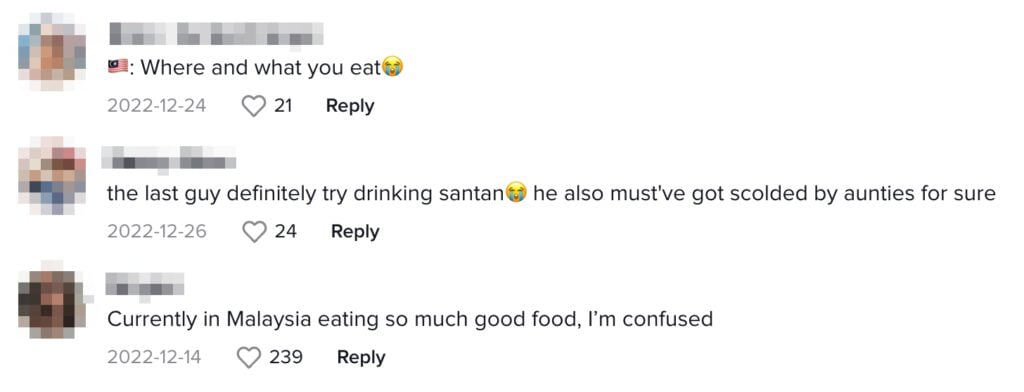This screenshot has width=1024, height=392.
Task: Click the 21 likes count
Action: click(283, 106)
